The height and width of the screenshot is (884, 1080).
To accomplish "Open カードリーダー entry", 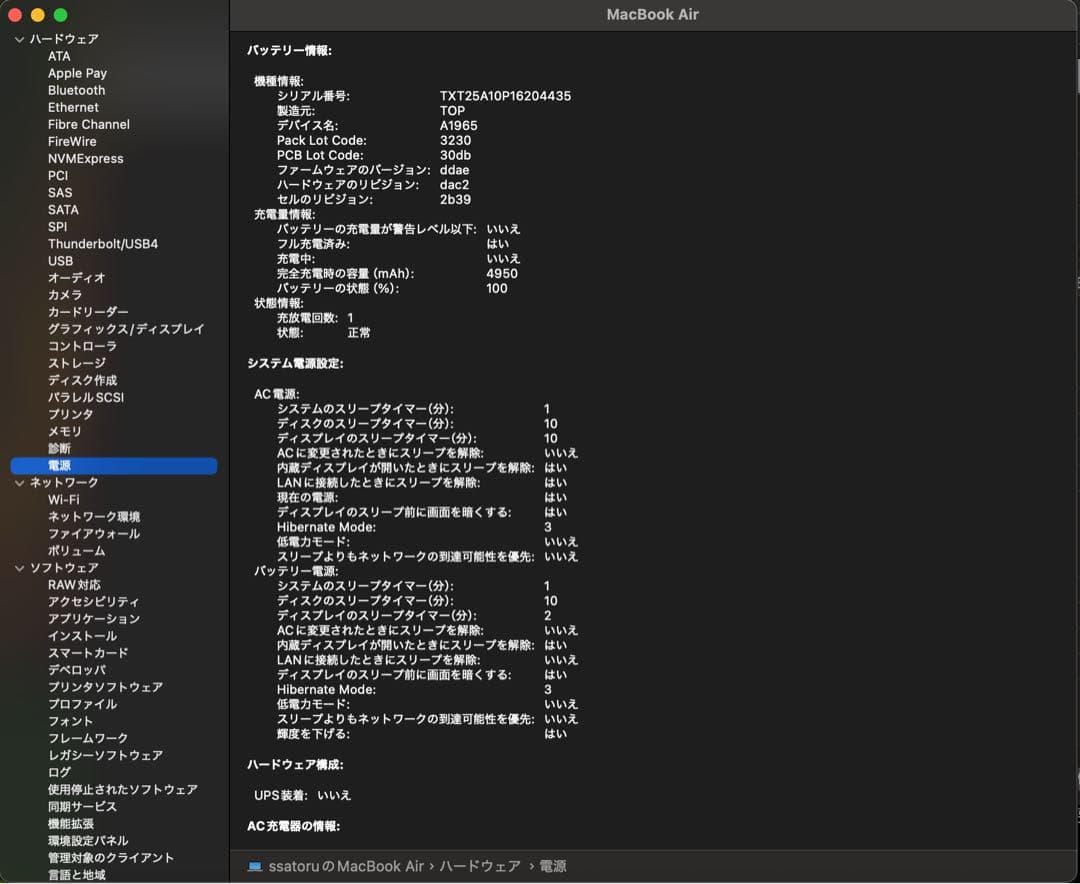I will pos(88,312).
